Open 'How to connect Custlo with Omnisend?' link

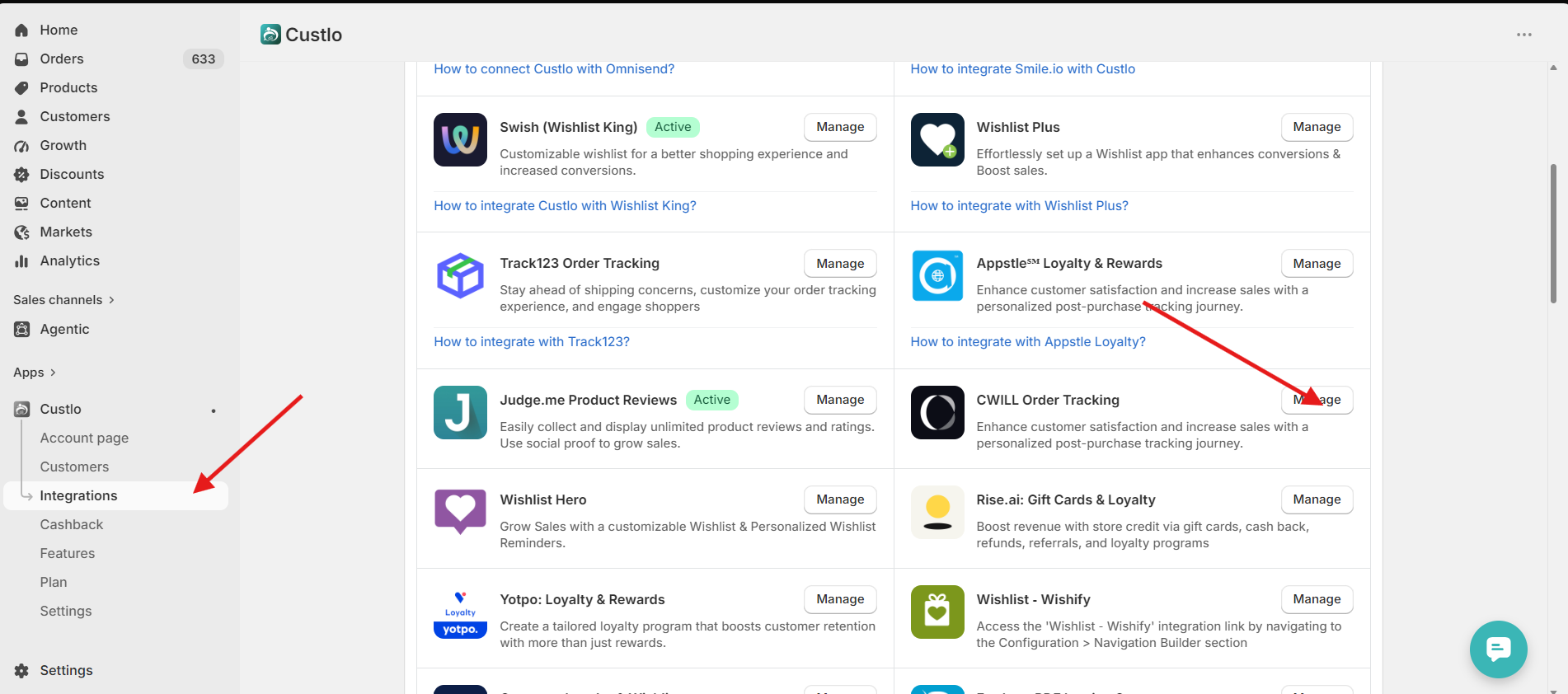coord(554,69)
